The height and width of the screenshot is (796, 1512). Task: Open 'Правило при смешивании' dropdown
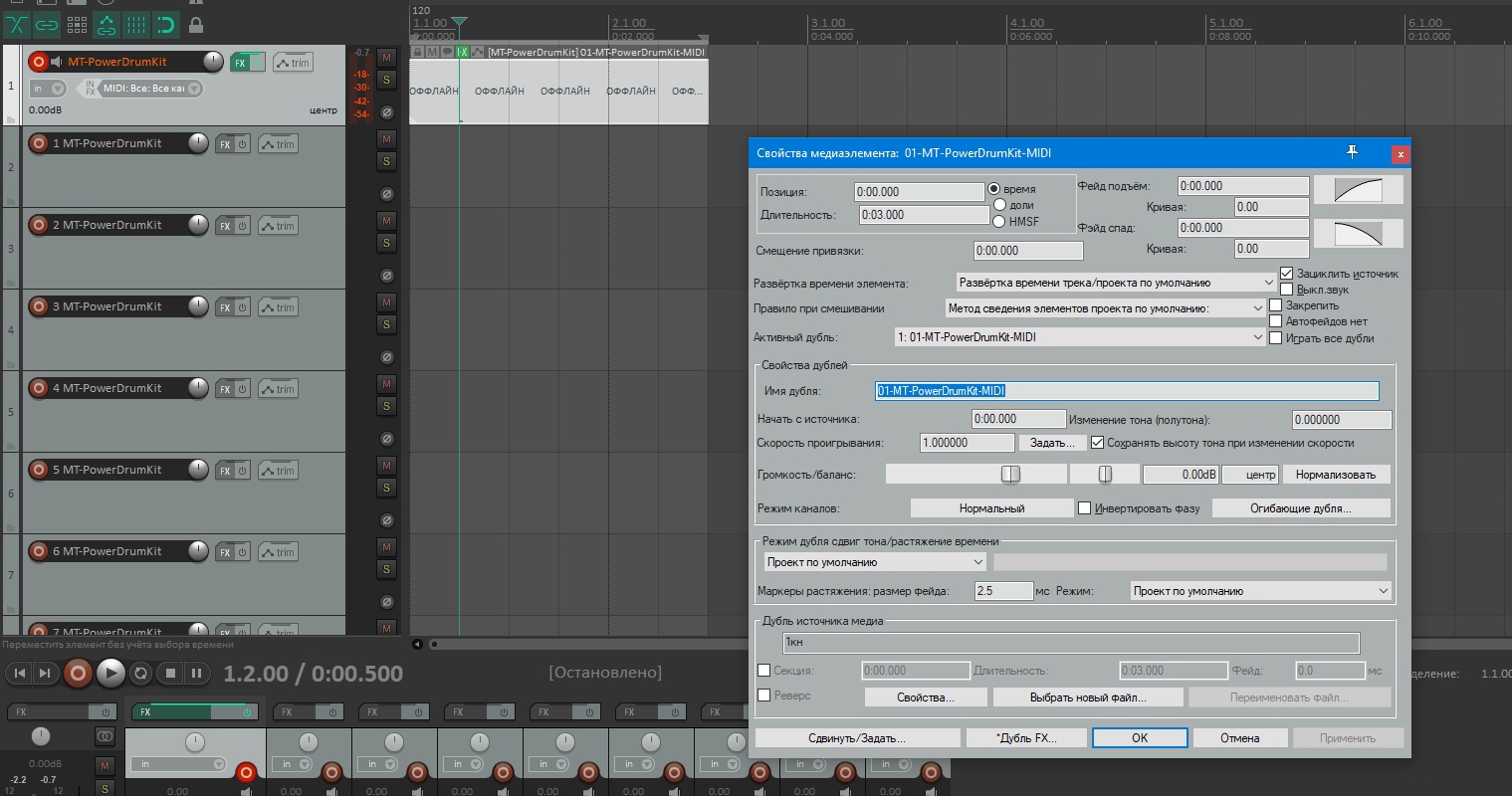tap(1105, 308)
